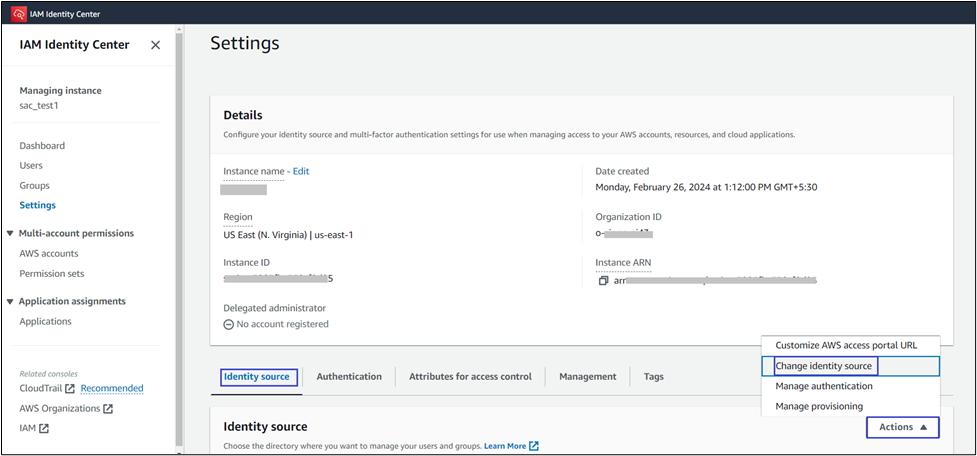Collapse the Application assignments section
Image resolution: width=977 pixels, height=456 pixels.
click(x=10, y=301)
